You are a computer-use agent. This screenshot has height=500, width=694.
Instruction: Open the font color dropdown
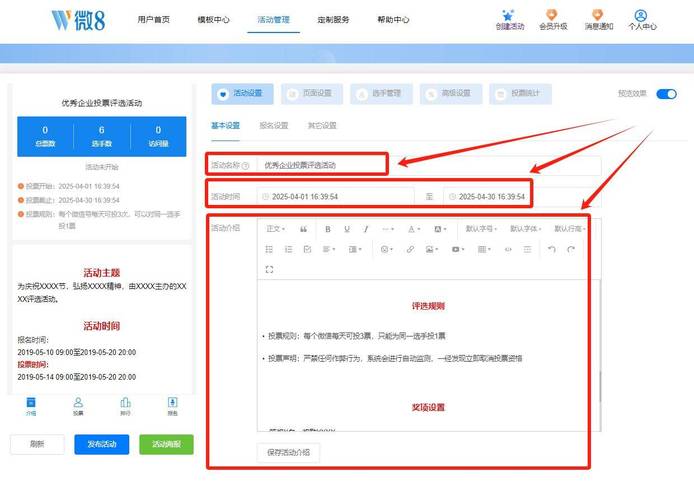[x=414, y=229]
